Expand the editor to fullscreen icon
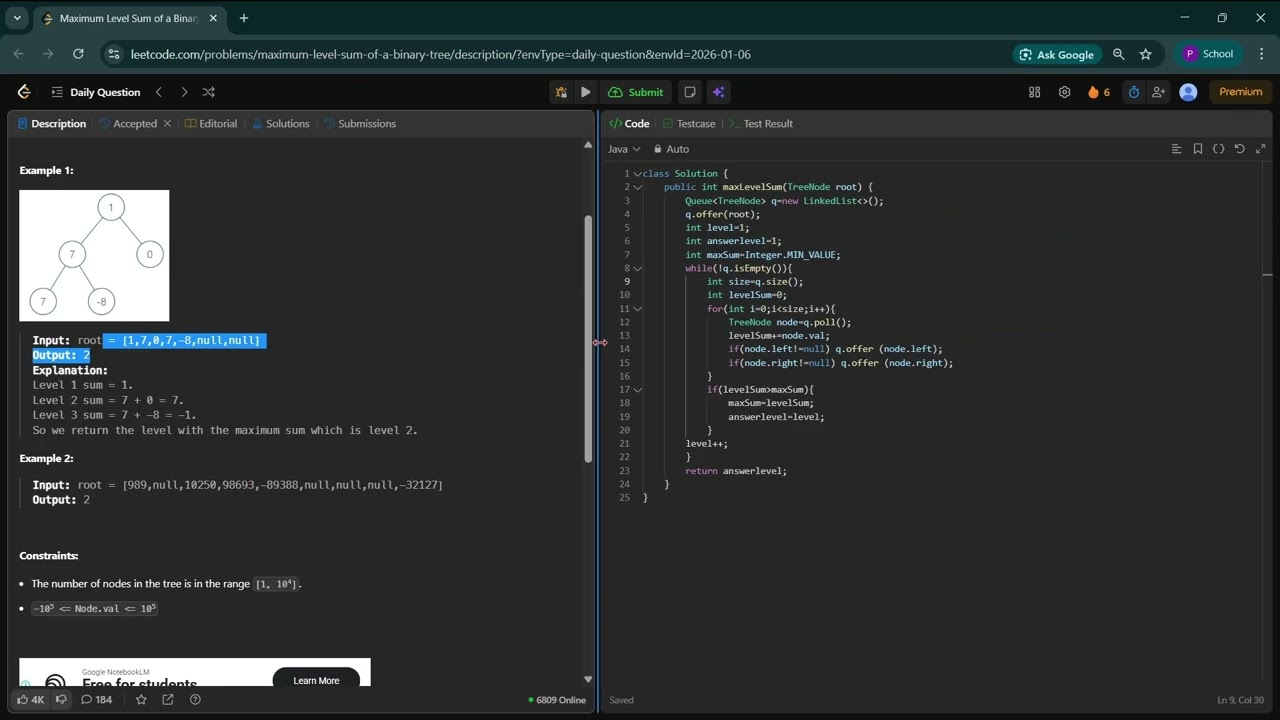This screenshot has height=720, width=1280. [1261, 149]
